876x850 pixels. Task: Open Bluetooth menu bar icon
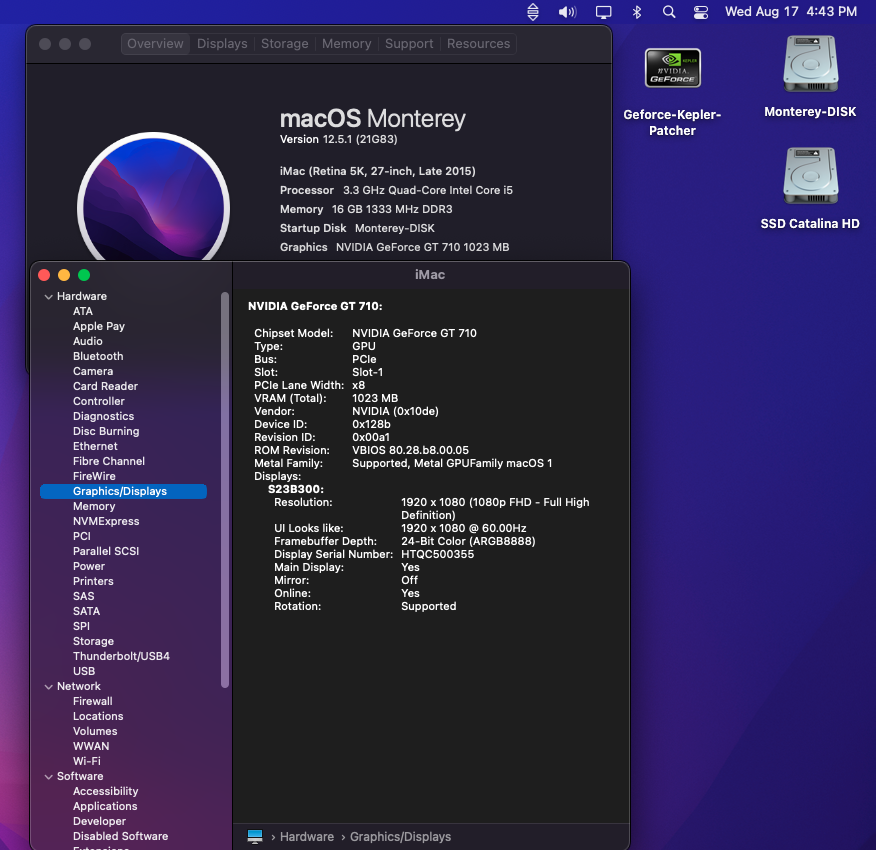coord(637,12)
